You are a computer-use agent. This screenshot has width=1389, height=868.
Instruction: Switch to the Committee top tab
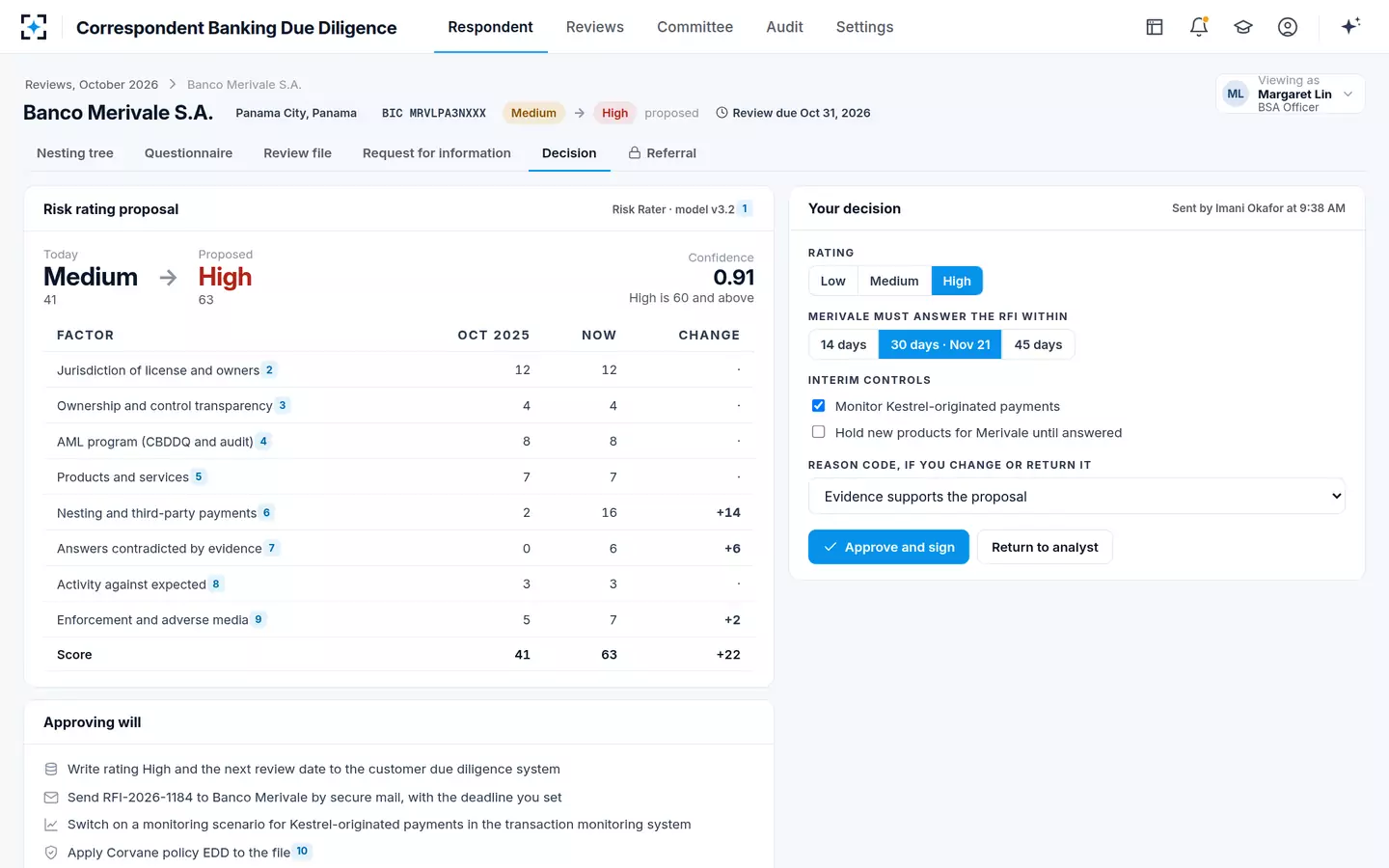tap(694, 27)
